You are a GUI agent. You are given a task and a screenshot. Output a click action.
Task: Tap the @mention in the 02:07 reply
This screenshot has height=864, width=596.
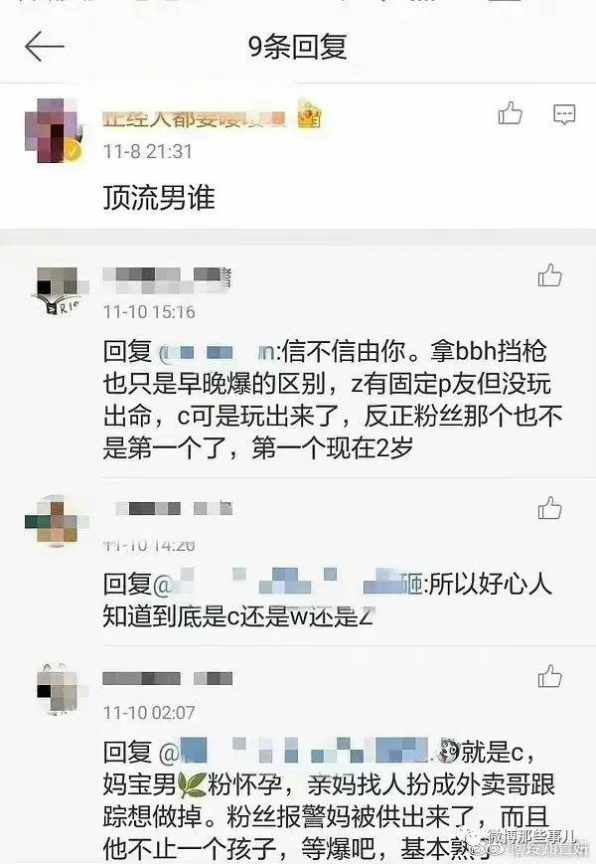coord(310,751)
